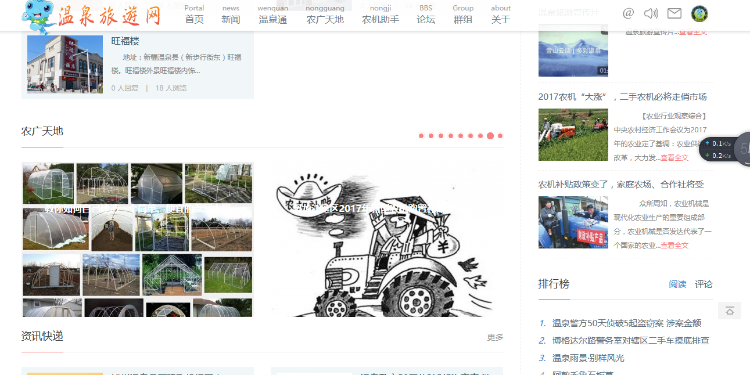The image size is (750, 375).
Task: Open article 农机补贴政策变了 headline
Action: (621, 184)
